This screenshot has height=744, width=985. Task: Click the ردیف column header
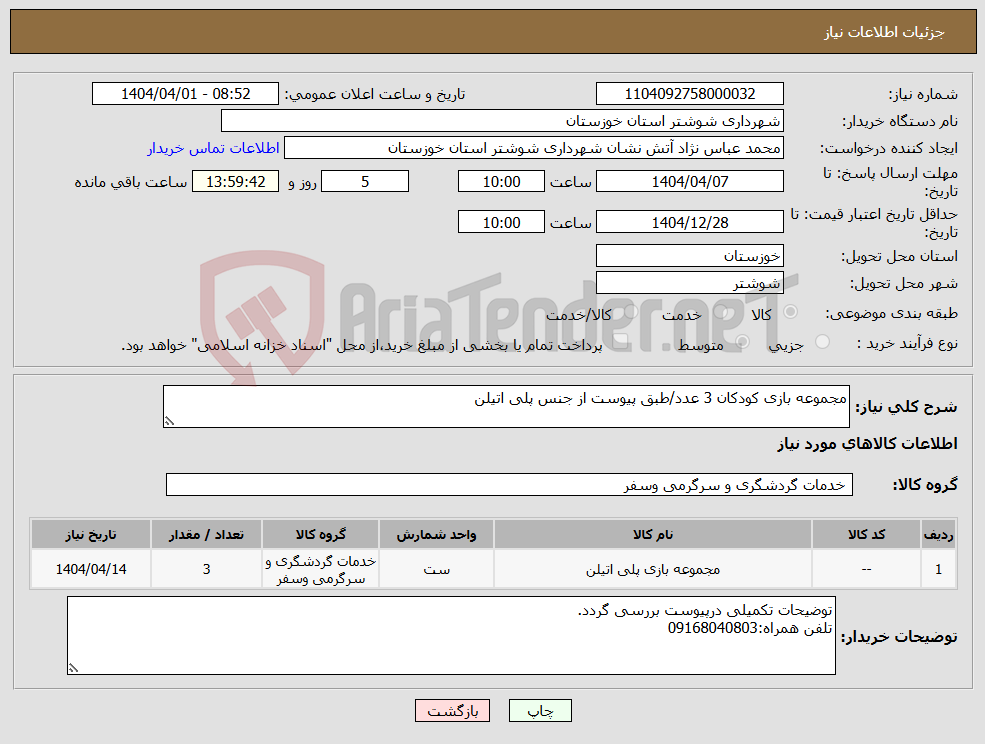click(x=939, y=535)
